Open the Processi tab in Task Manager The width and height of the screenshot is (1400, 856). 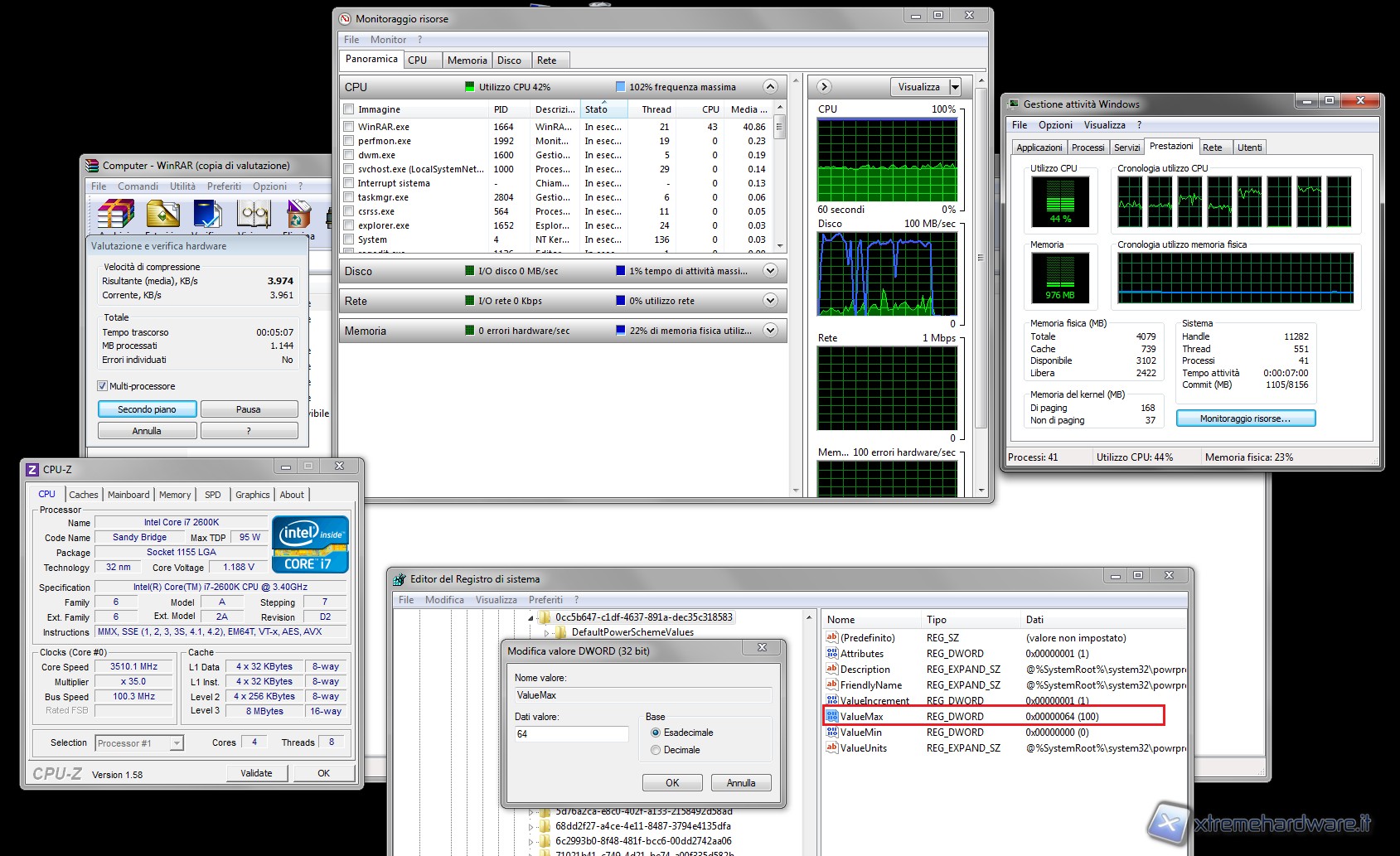tap(1088, 148)
